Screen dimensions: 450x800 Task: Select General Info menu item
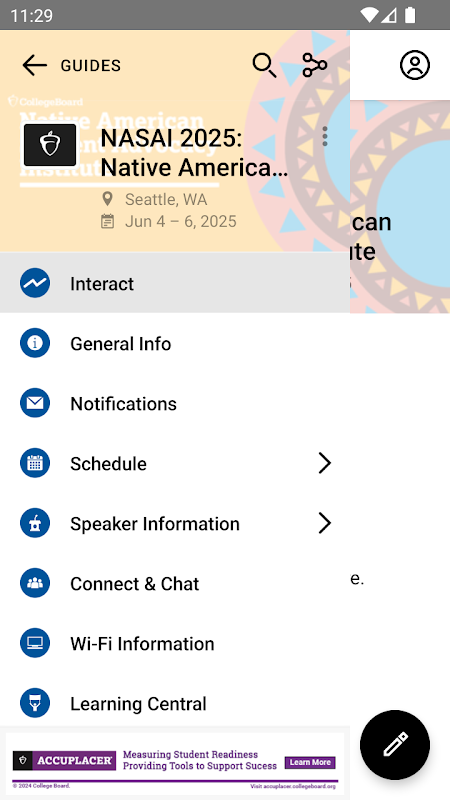tap(175, 343)
